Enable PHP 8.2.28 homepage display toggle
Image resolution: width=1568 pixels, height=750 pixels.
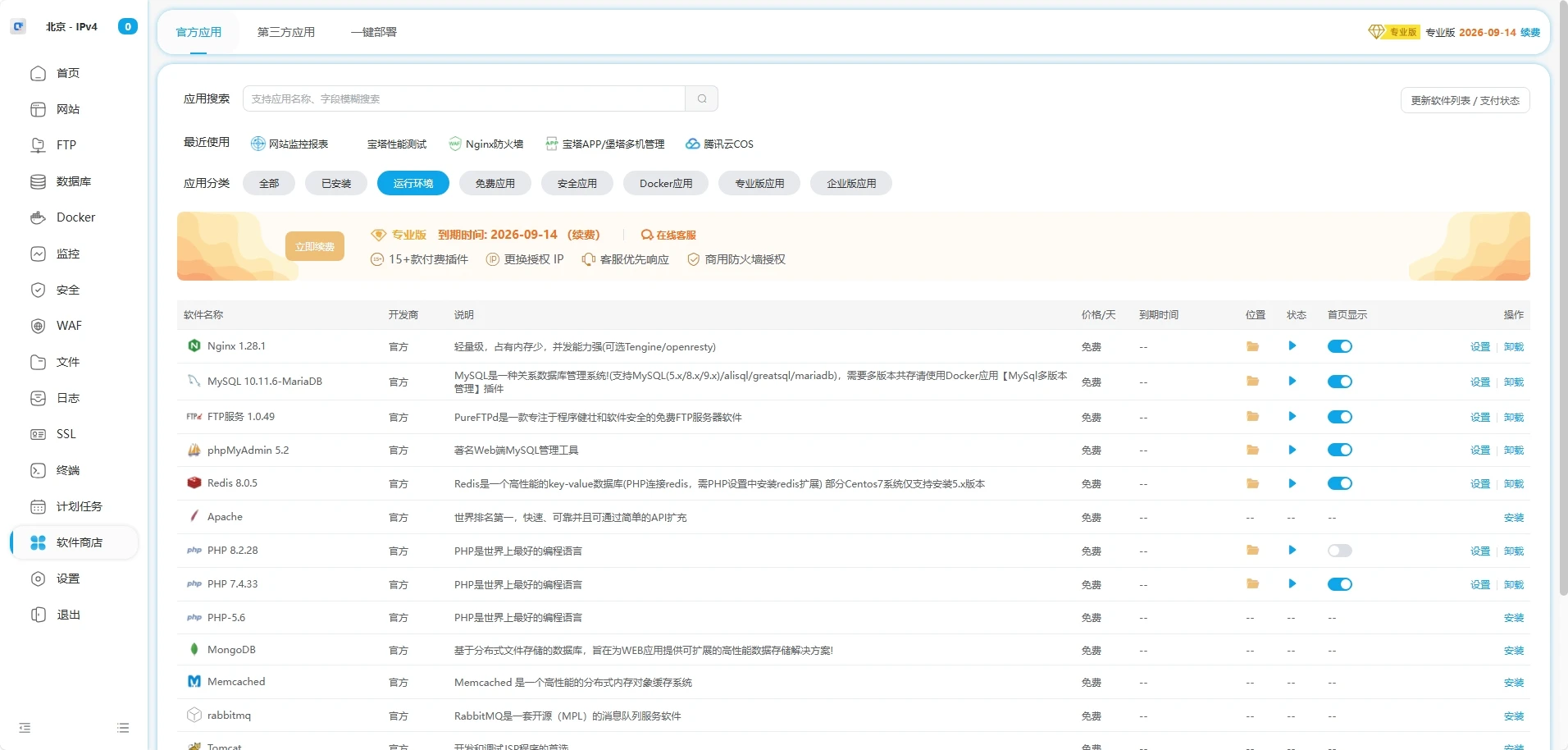point(1339,551)
